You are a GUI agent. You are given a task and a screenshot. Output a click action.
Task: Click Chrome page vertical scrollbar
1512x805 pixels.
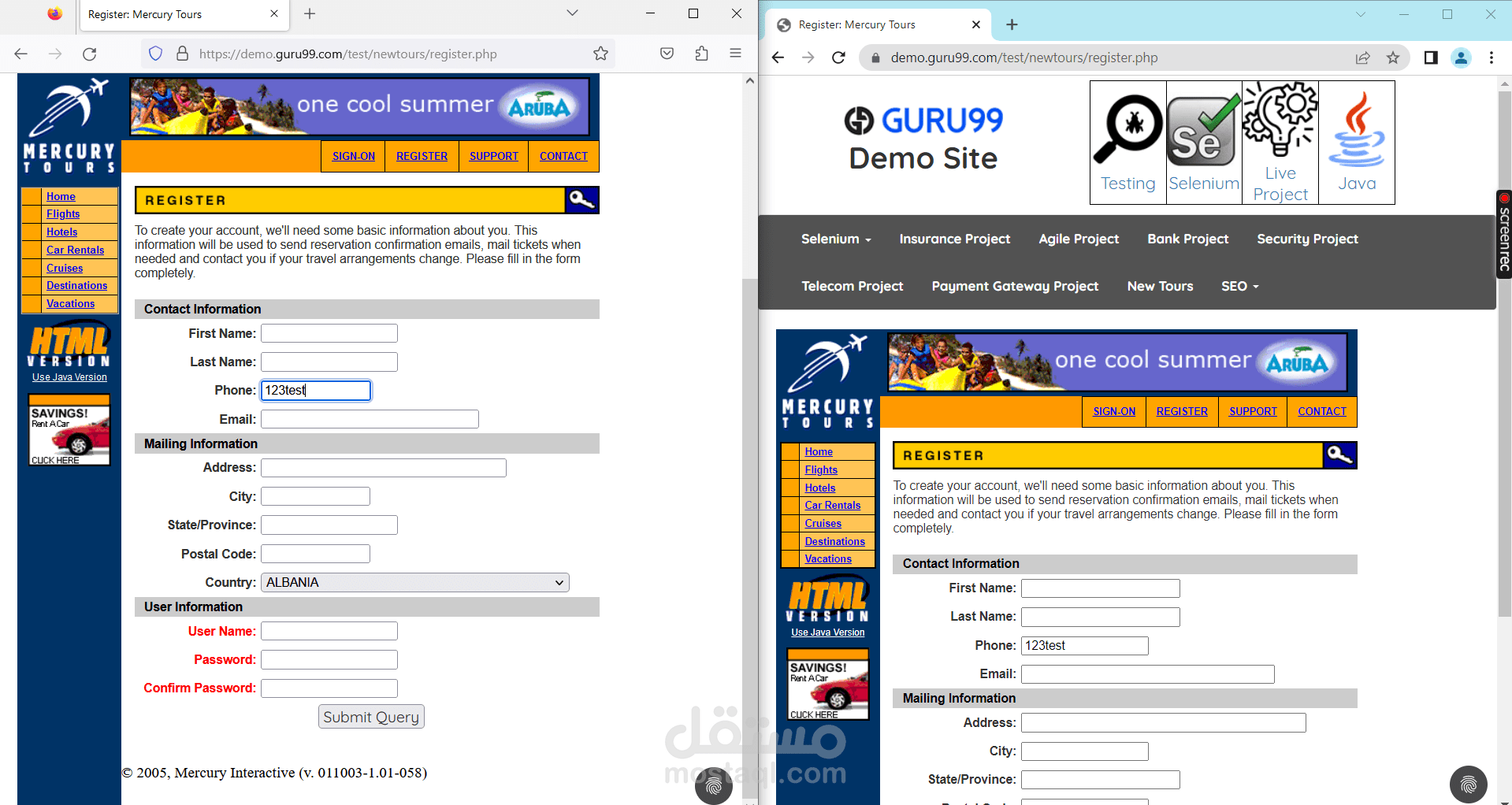tap(1505, 354)
